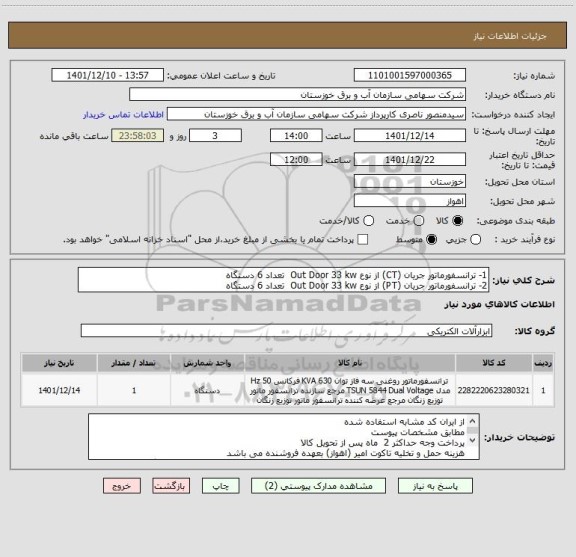
Task: Toggle the اسناد خزانه اسلامی payment checkbox
Action: [x=363, y=240]
